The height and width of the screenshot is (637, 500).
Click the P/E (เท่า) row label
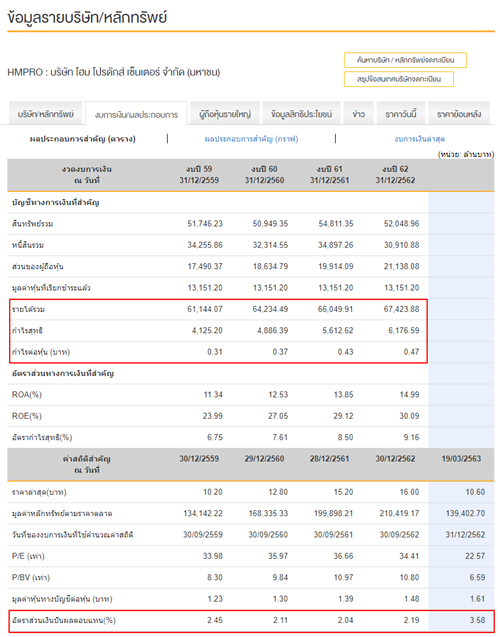tap(28, 556)
